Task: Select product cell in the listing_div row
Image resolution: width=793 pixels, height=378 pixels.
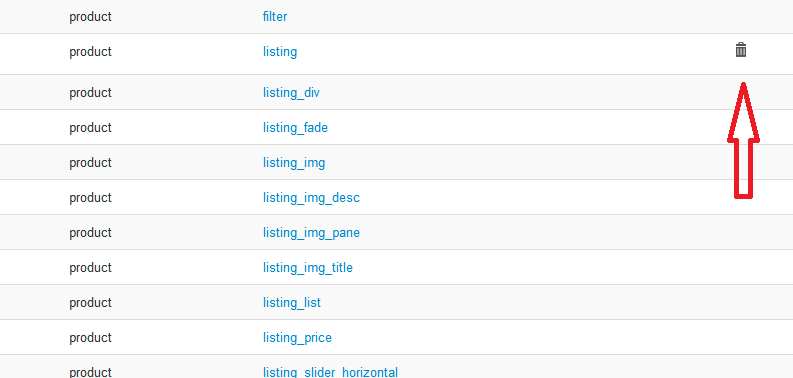Action: 90,93
